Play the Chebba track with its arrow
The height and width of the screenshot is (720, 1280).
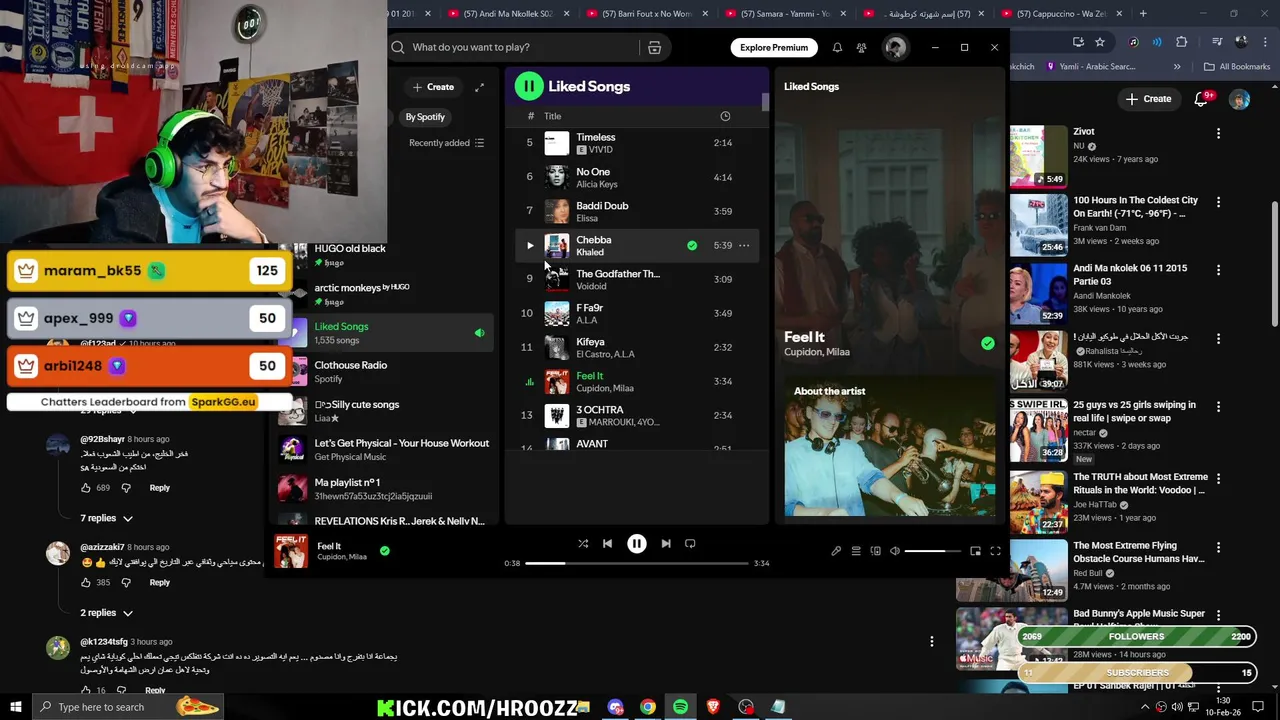click(x=530, y=245)
